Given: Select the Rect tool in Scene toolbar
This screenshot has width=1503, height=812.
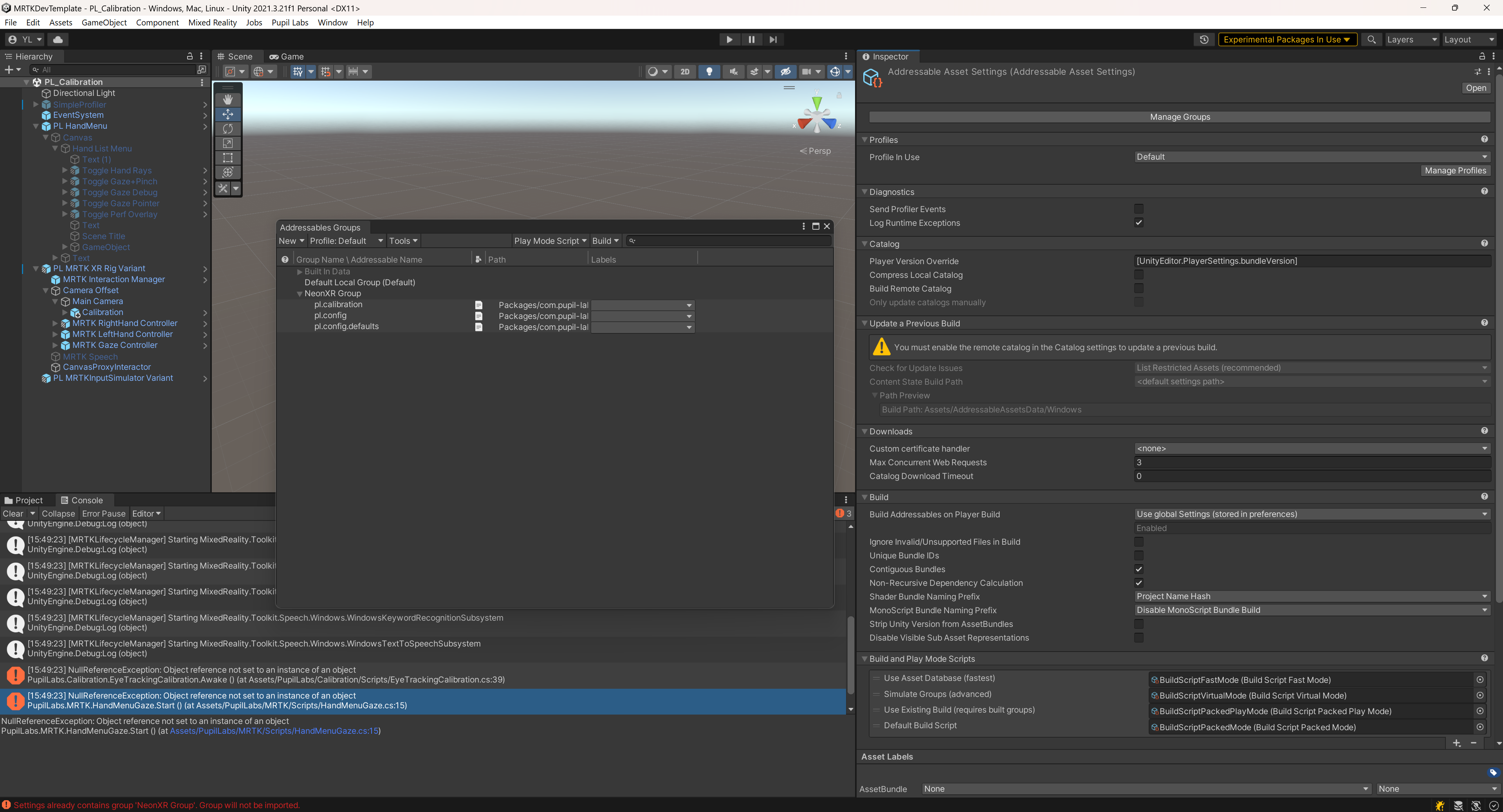Looking at the screenshot, I should pos(227,157).
